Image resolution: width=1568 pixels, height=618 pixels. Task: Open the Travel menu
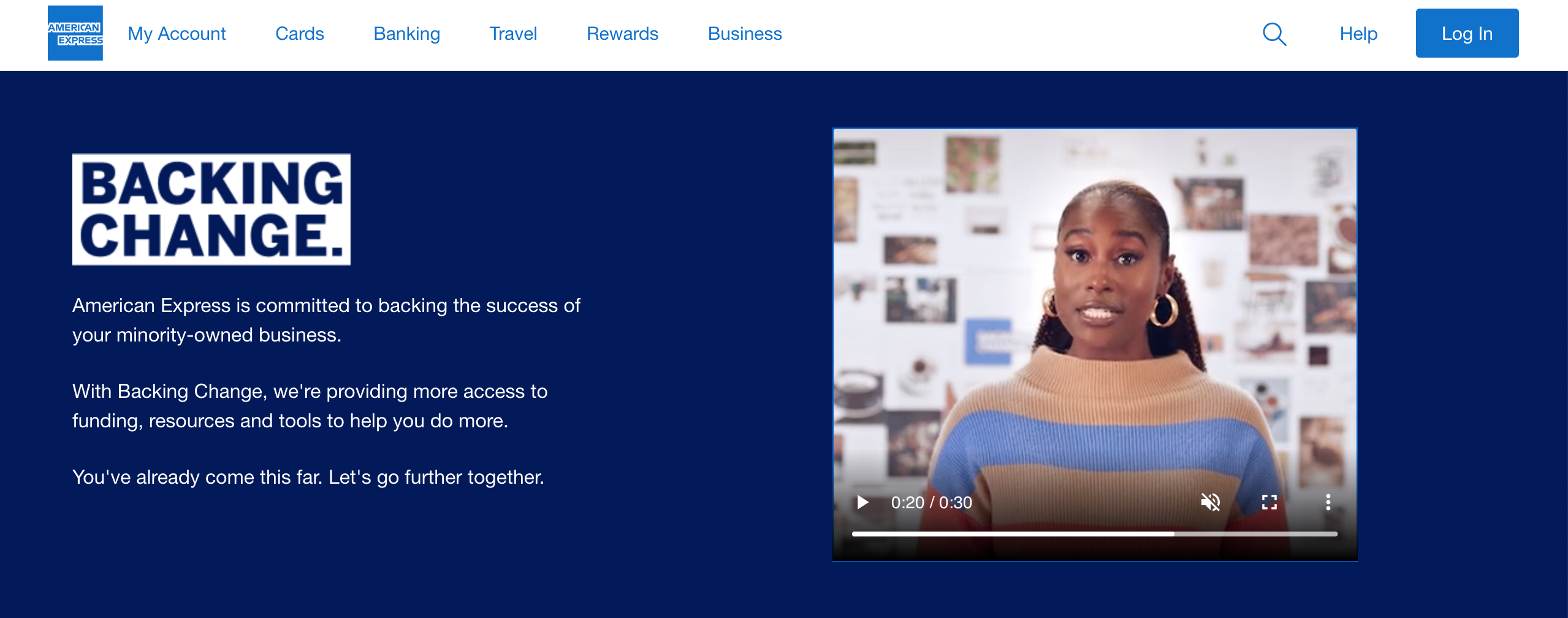click(513, 34)
